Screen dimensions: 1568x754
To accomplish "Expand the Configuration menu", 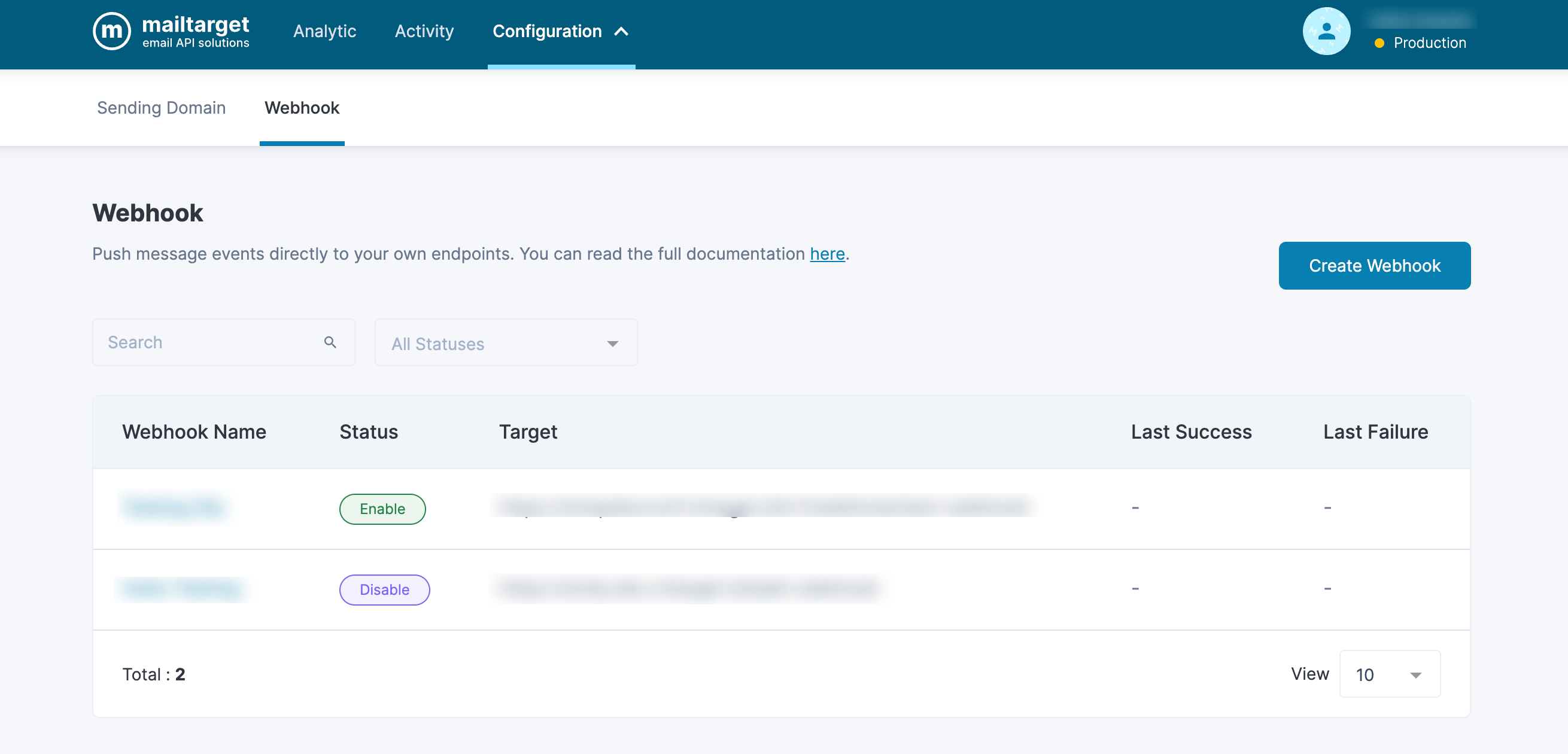I will (546, 32).
